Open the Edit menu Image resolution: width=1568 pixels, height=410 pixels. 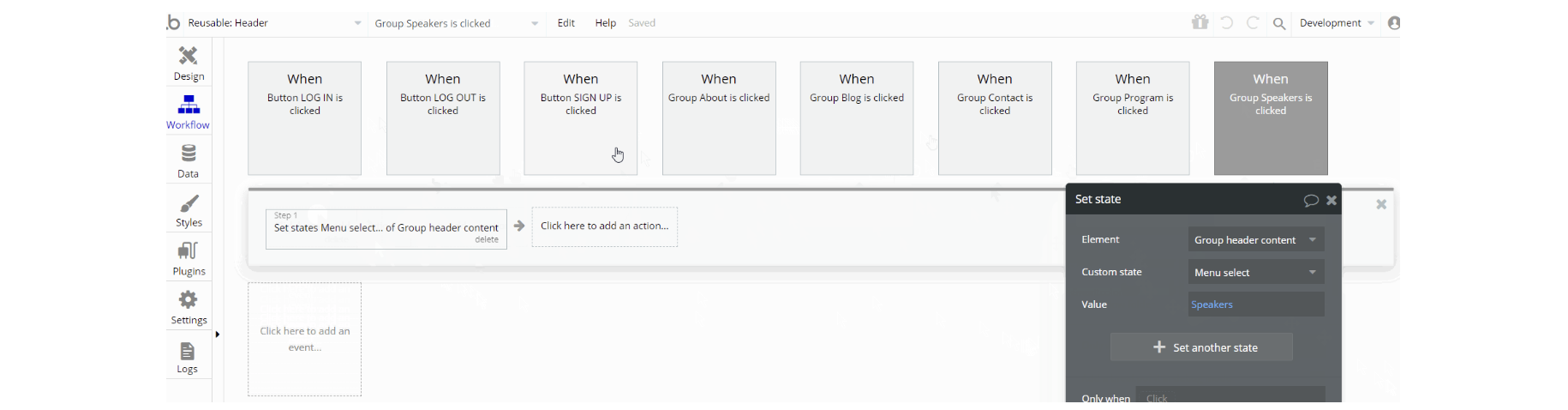(x=566, y=23)
